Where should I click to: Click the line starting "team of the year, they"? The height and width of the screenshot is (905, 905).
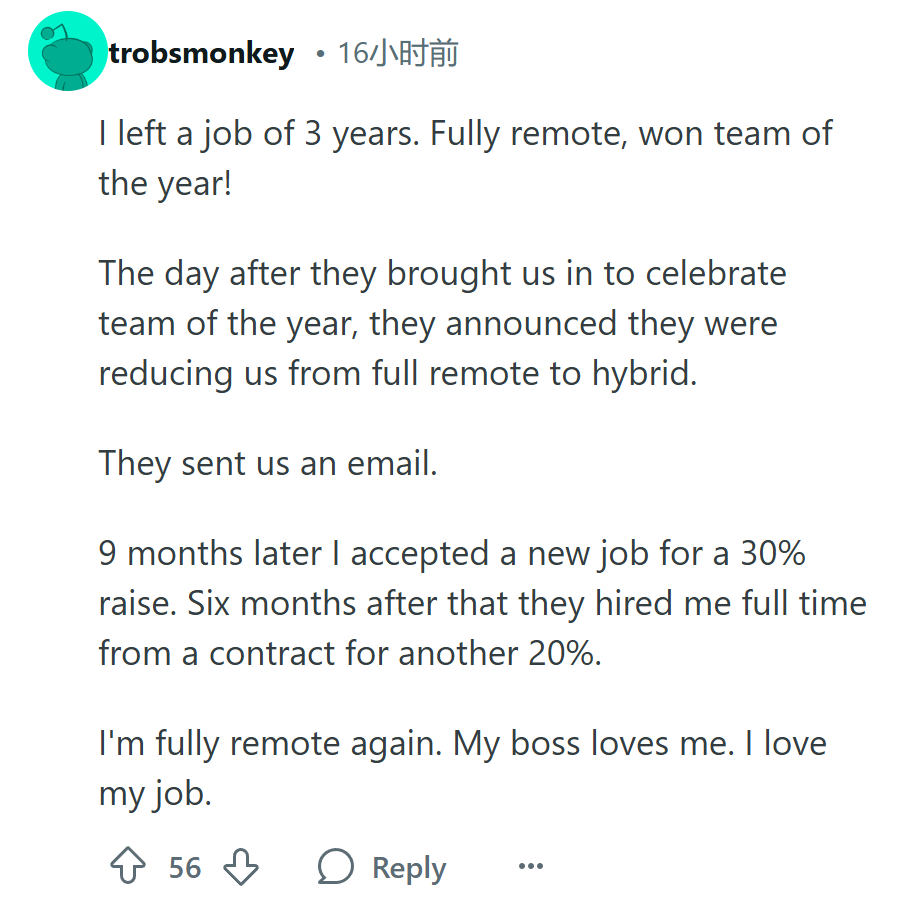pos(438,323)
